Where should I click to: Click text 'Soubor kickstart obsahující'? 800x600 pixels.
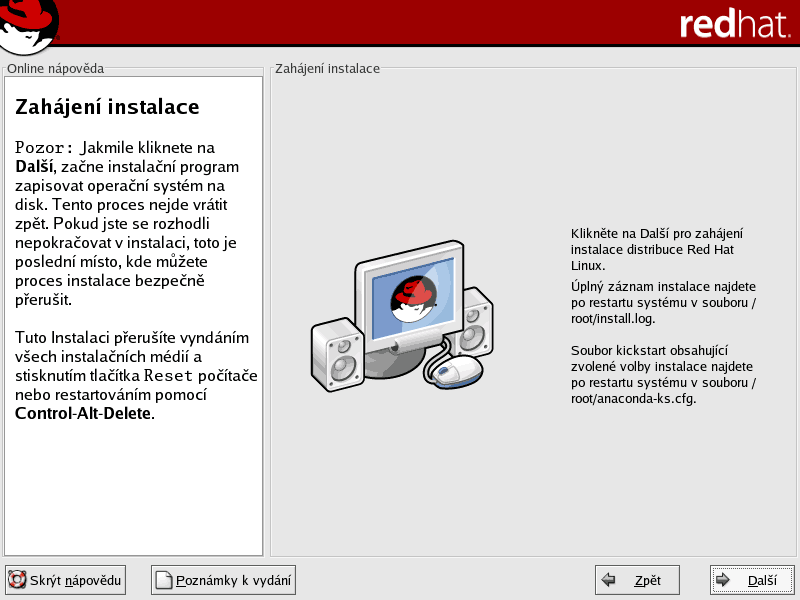[x=649, y=351]
